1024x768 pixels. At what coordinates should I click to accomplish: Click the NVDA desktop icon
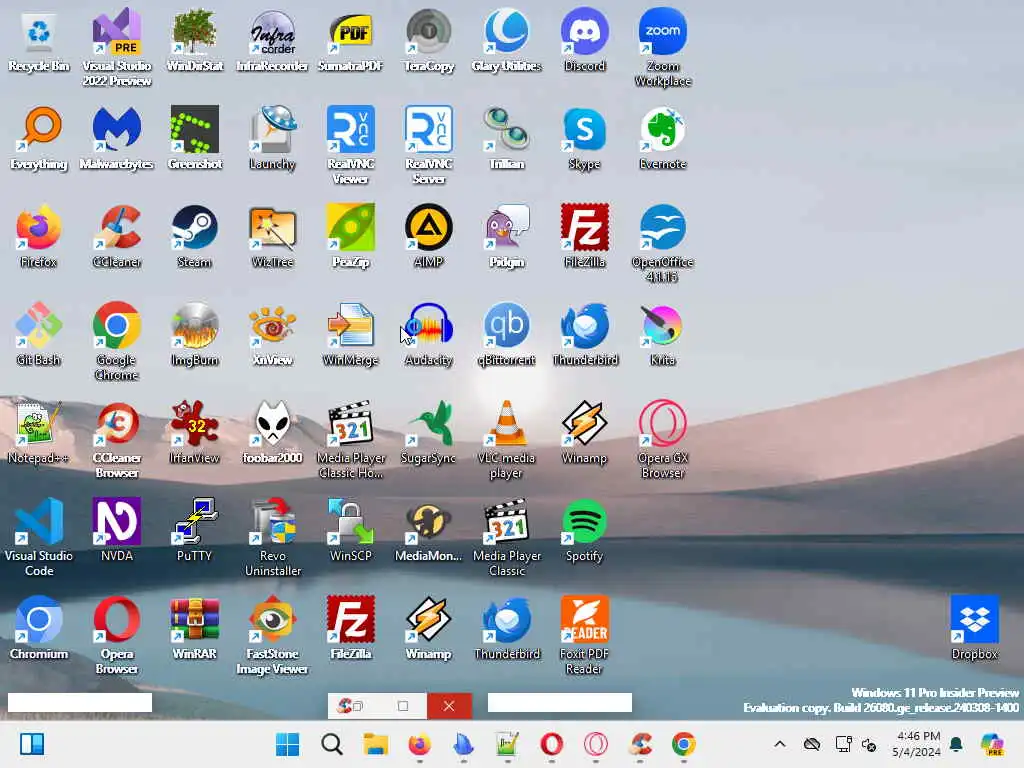[116, 530]
